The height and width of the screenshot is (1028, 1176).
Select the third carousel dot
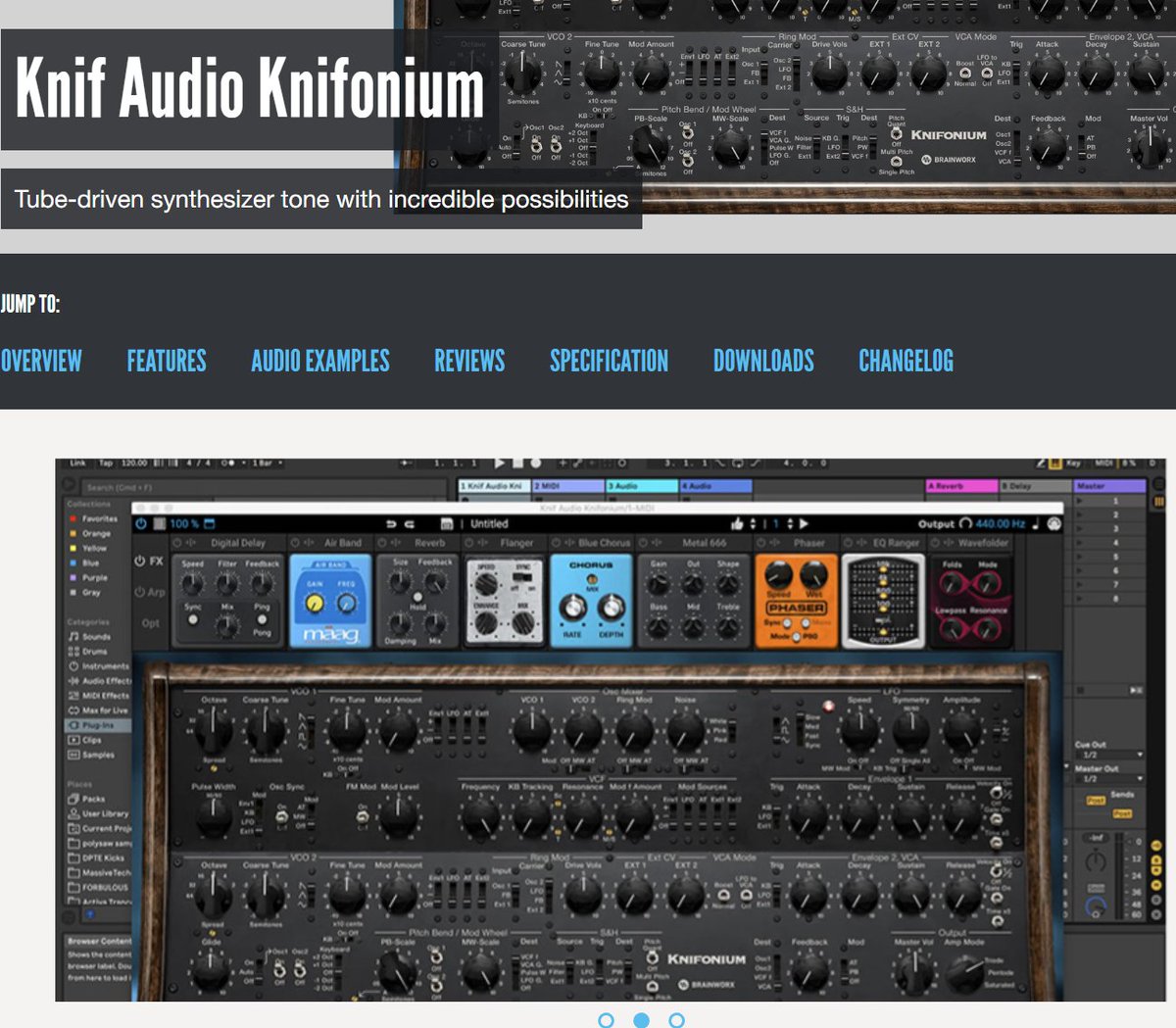(x=676, y=1020)
